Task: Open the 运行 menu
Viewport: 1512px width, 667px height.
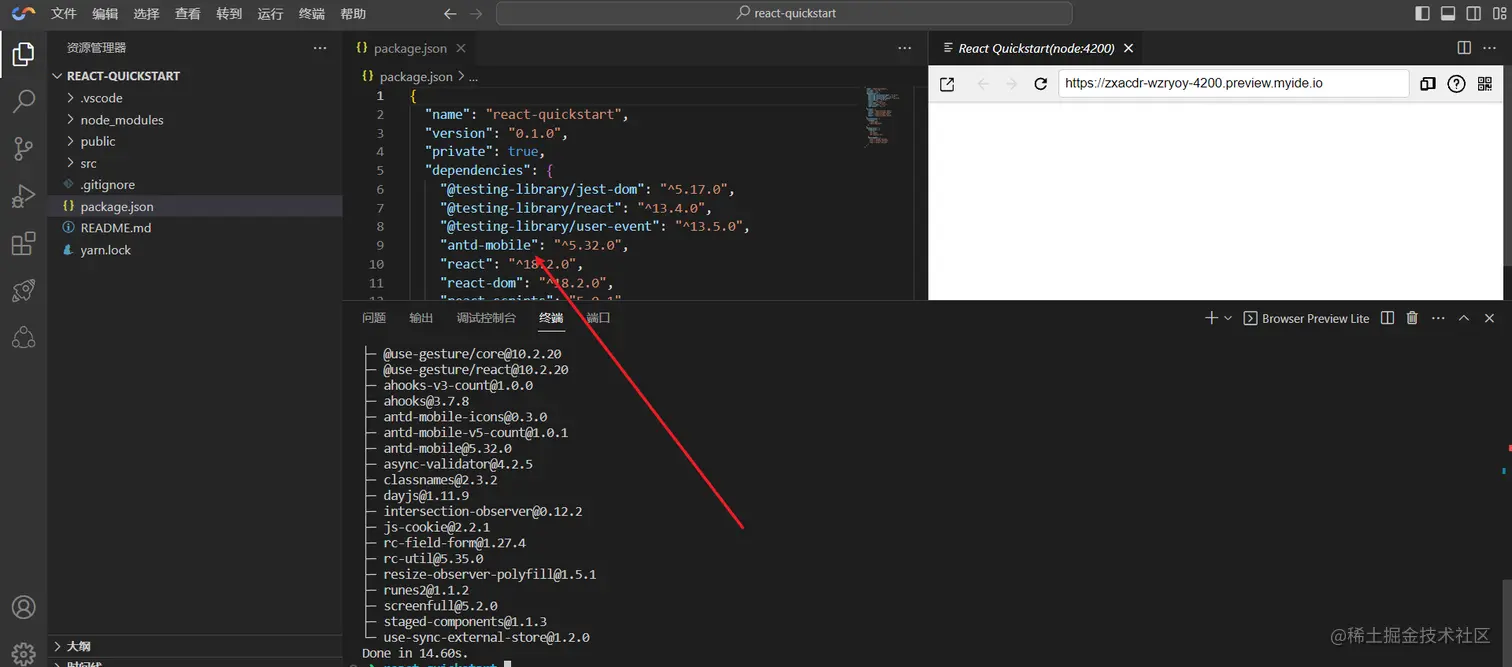Action: point(270,14)
